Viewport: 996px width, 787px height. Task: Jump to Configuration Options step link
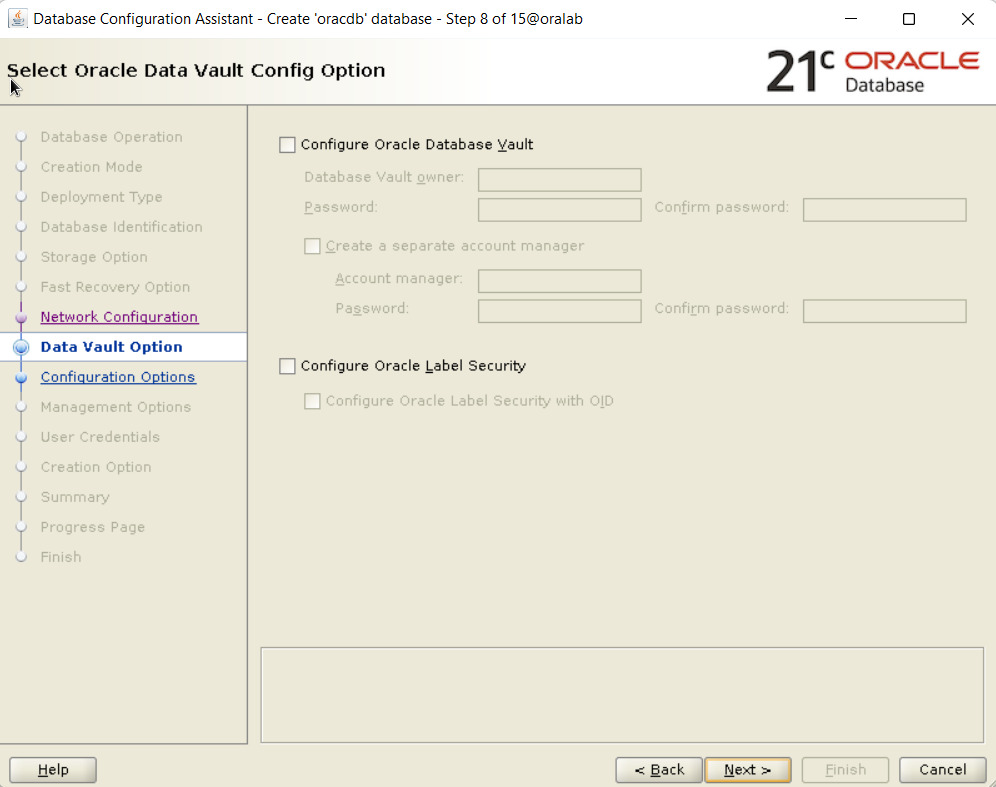click(x=118, y=377)
